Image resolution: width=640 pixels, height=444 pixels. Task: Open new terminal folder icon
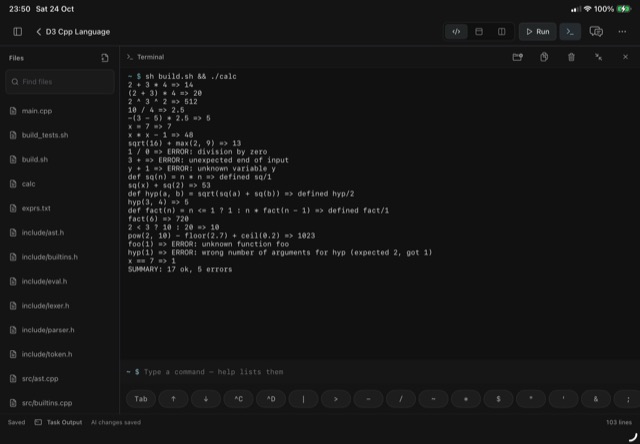[517, 57]
